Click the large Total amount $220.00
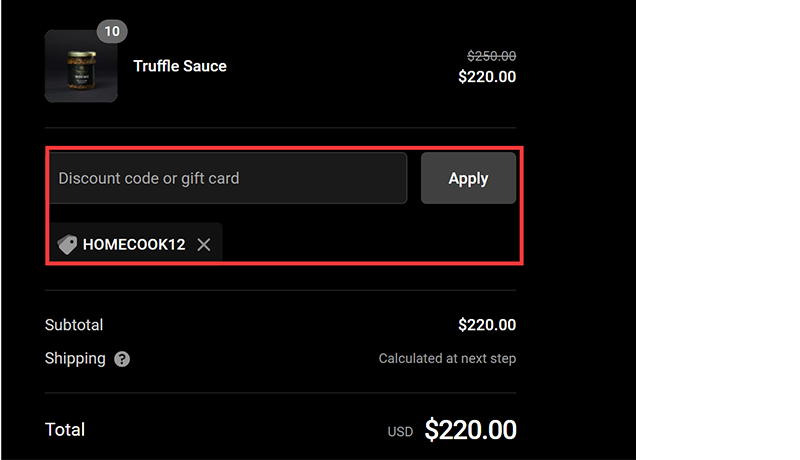This screenshot has height=460, width=800. (470, 430)
